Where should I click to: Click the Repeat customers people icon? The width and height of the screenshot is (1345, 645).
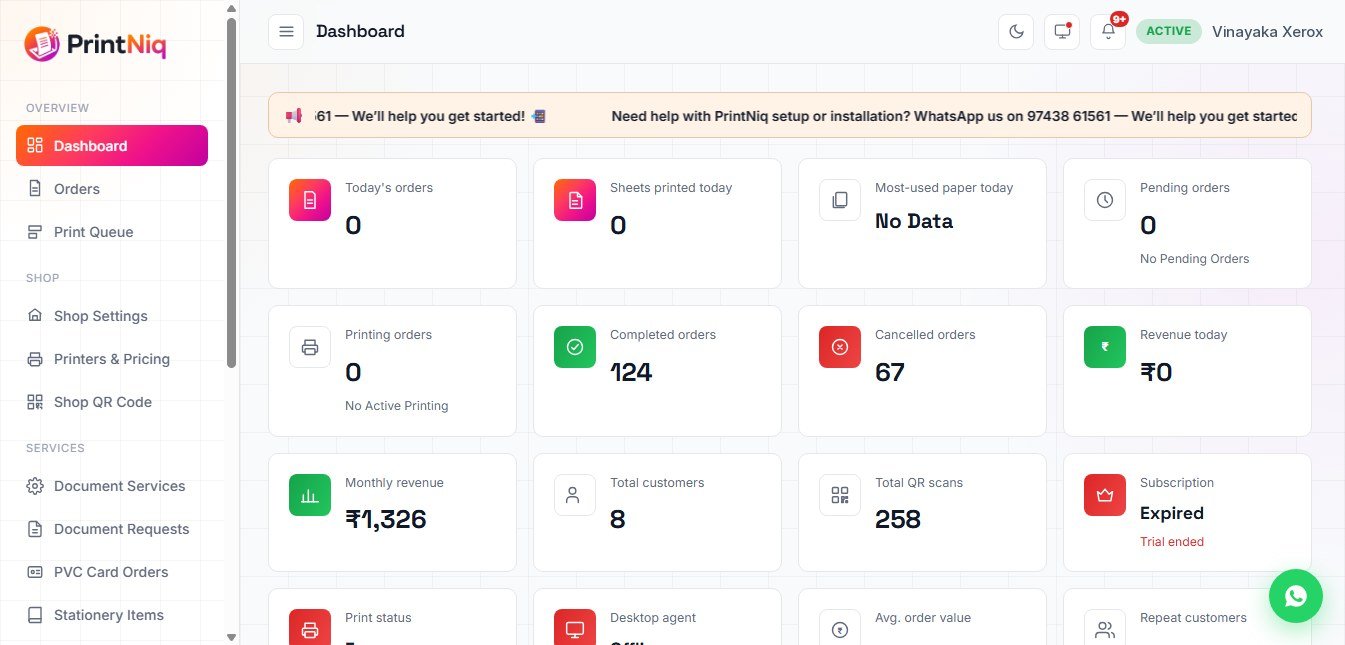click(1105, 627)
